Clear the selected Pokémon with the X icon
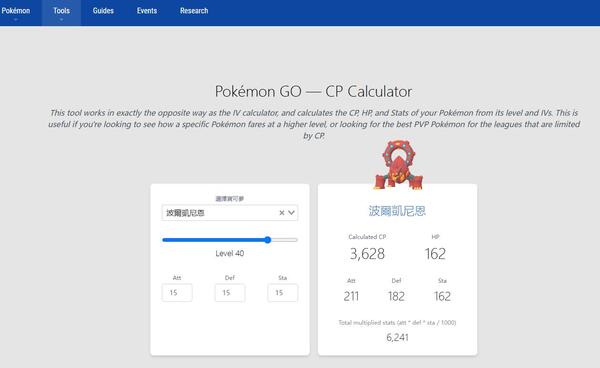The height and width of the screenshot is (368, 600). coord(282,213)
